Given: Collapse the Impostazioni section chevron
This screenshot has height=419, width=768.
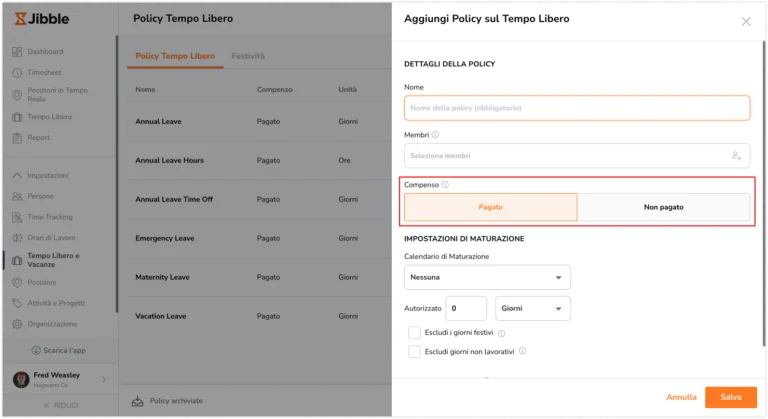Looking at the screenshot, I should click(17, 175).
